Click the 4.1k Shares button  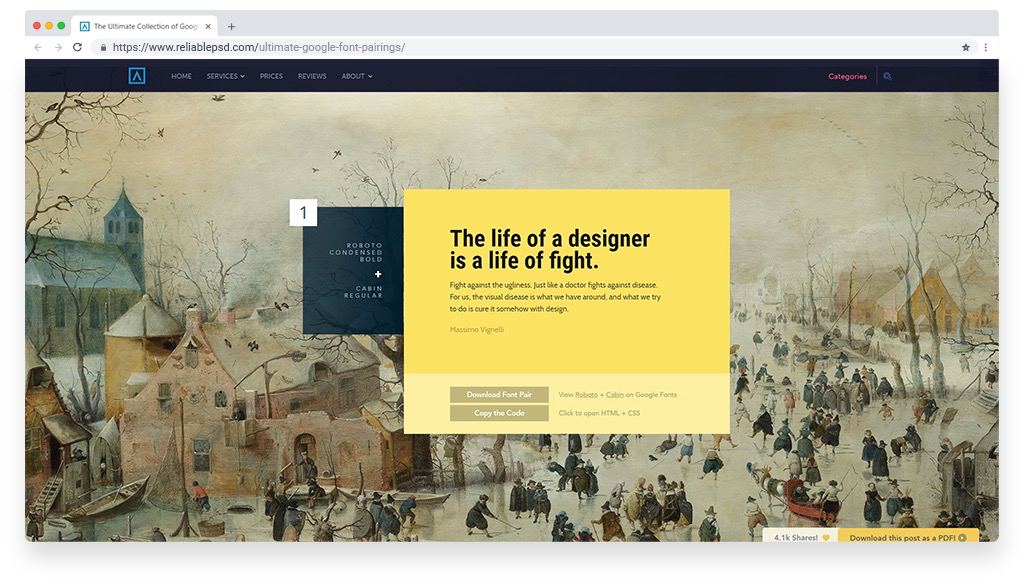pos(801,536)
